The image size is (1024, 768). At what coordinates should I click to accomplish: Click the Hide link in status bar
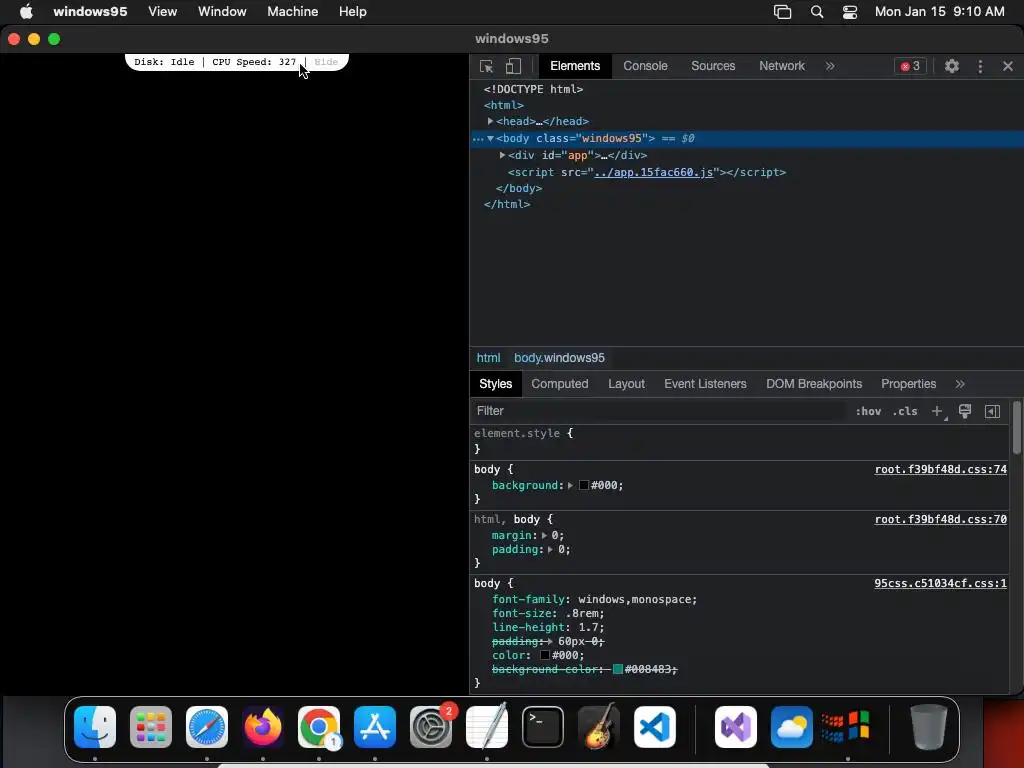point(326,62)
